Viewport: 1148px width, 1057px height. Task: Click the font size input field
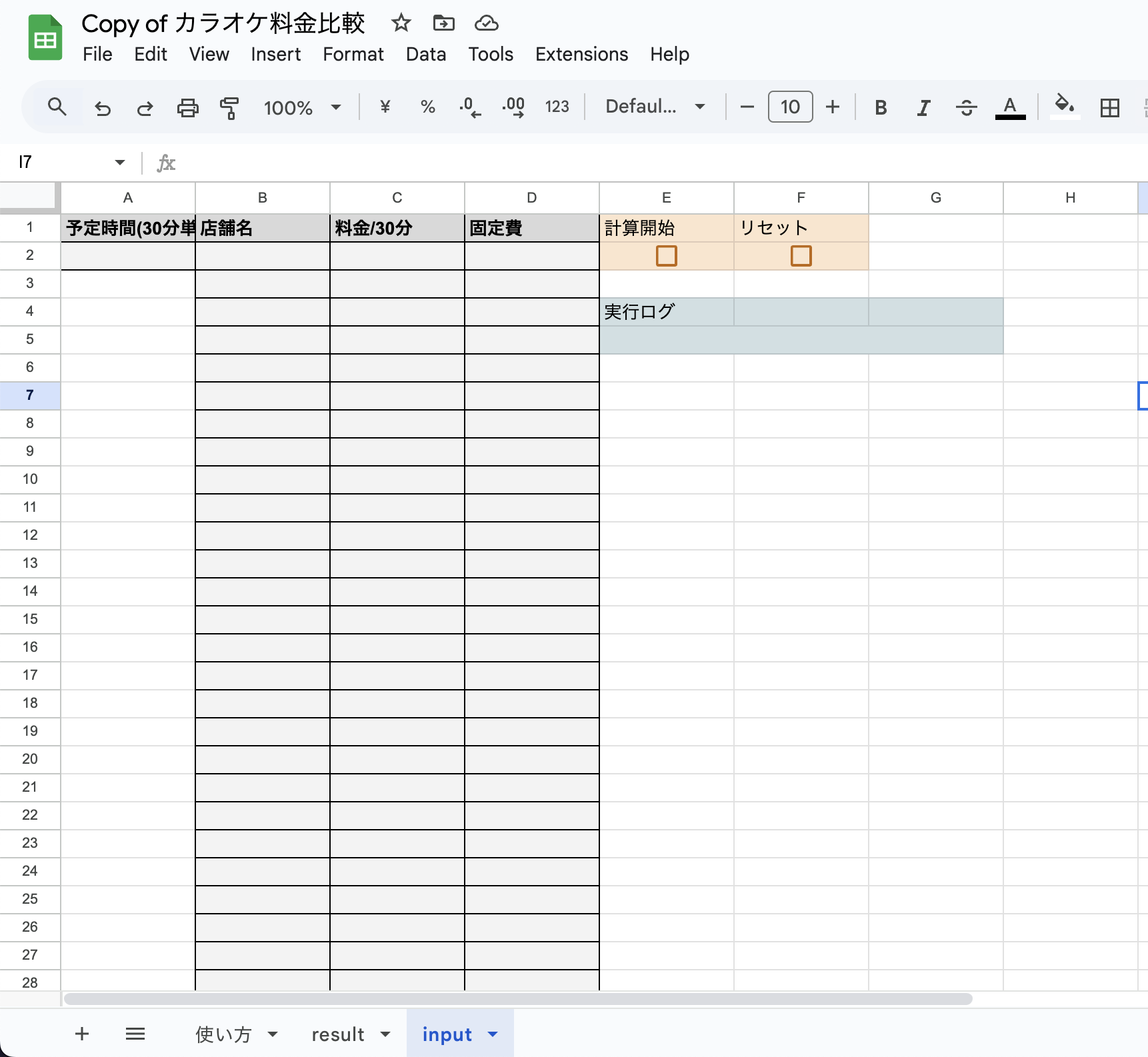[x=790, y=107]
